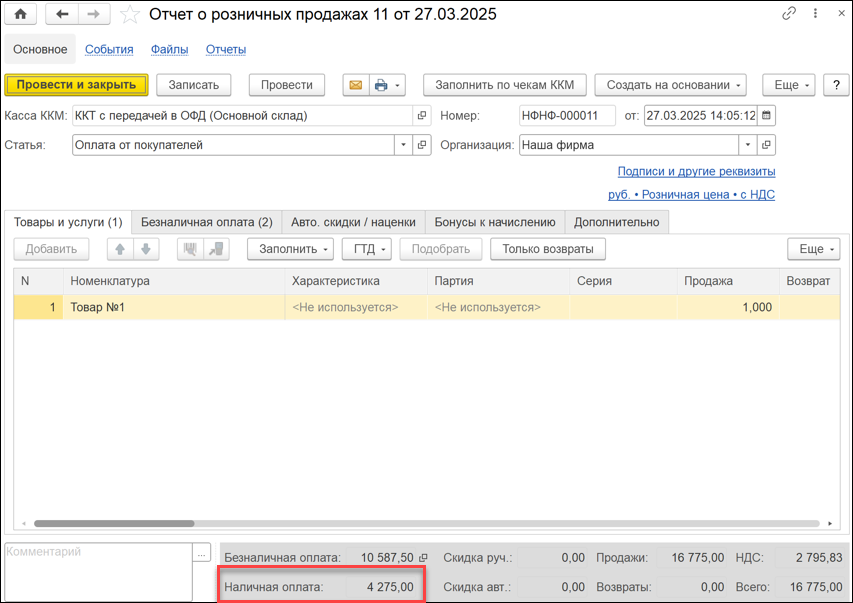Move selected row up with arrow icon
853x603 pixels.
(119, 248)
